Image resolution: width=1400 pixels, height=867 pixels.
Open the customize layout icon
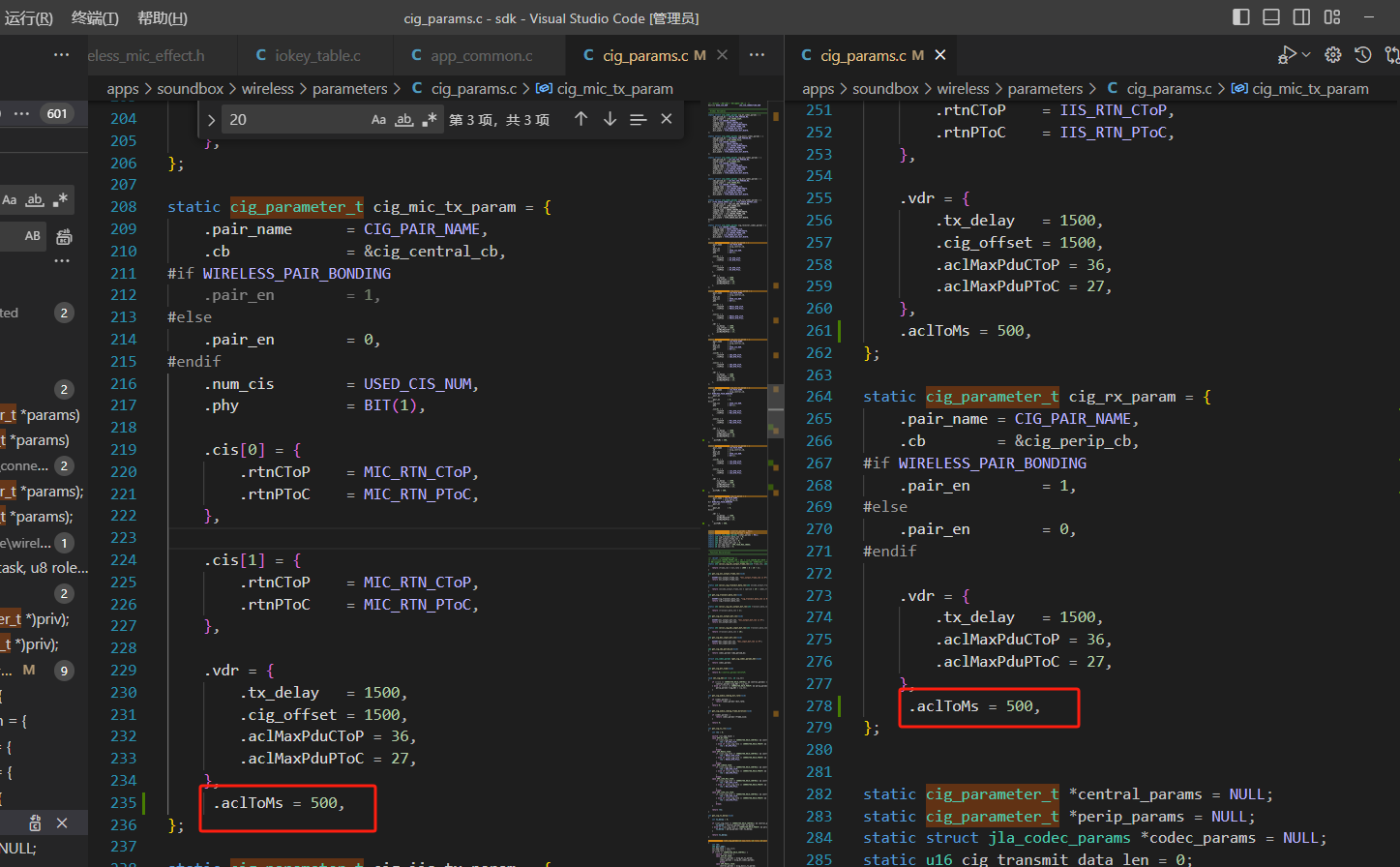1332,17
